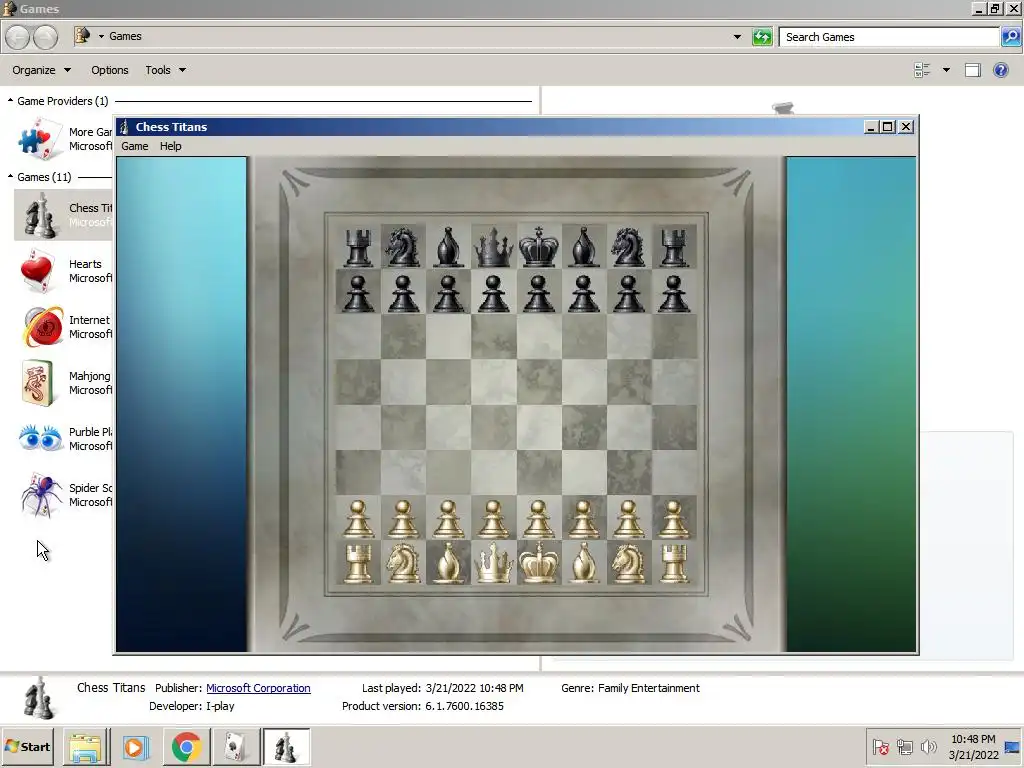Select the white pawn on c2
The width and height of the screenshot is (1024, 768).
tap(448, 519)
